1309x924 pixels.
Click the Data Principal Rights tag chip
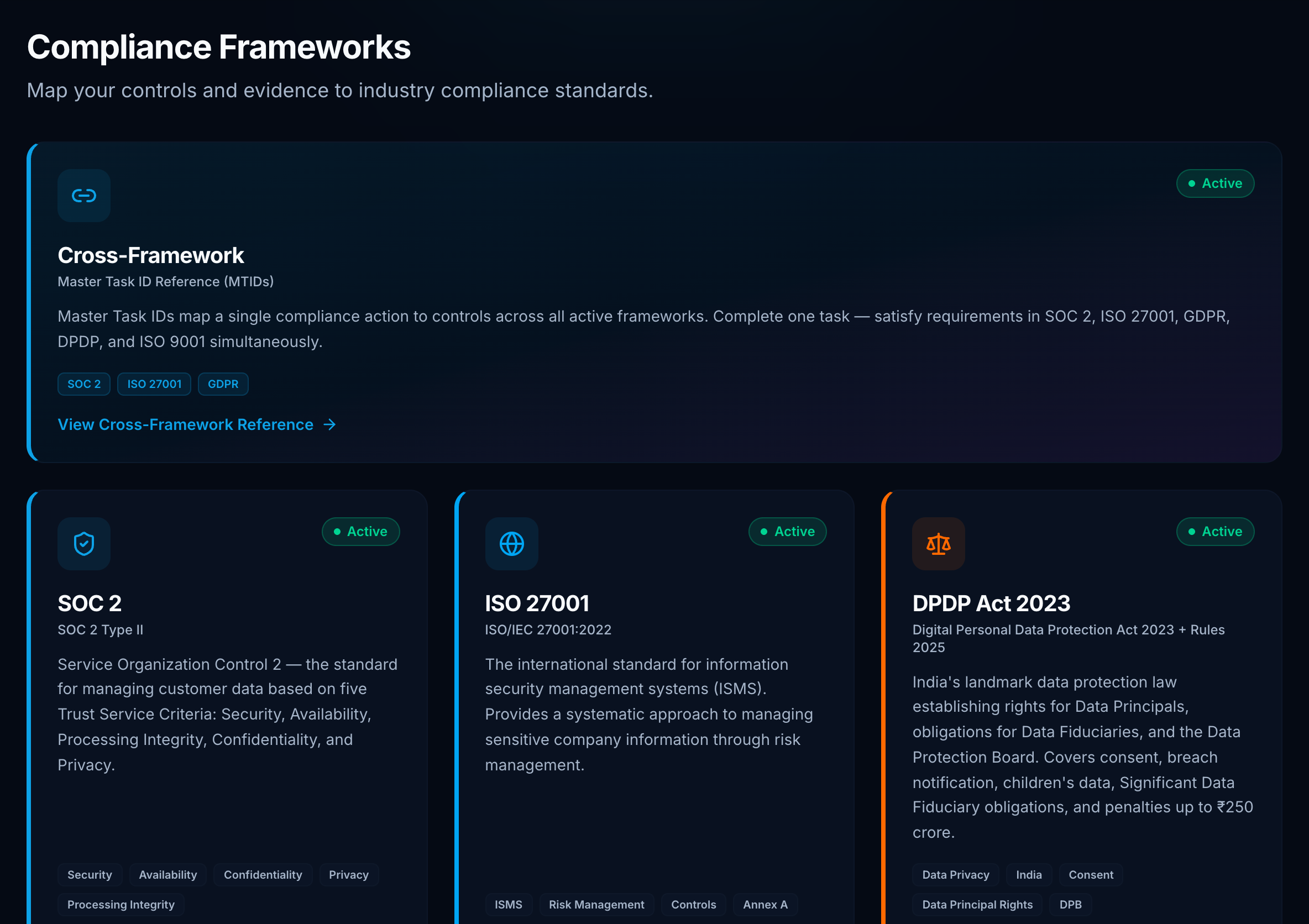(x=977, y=904)
